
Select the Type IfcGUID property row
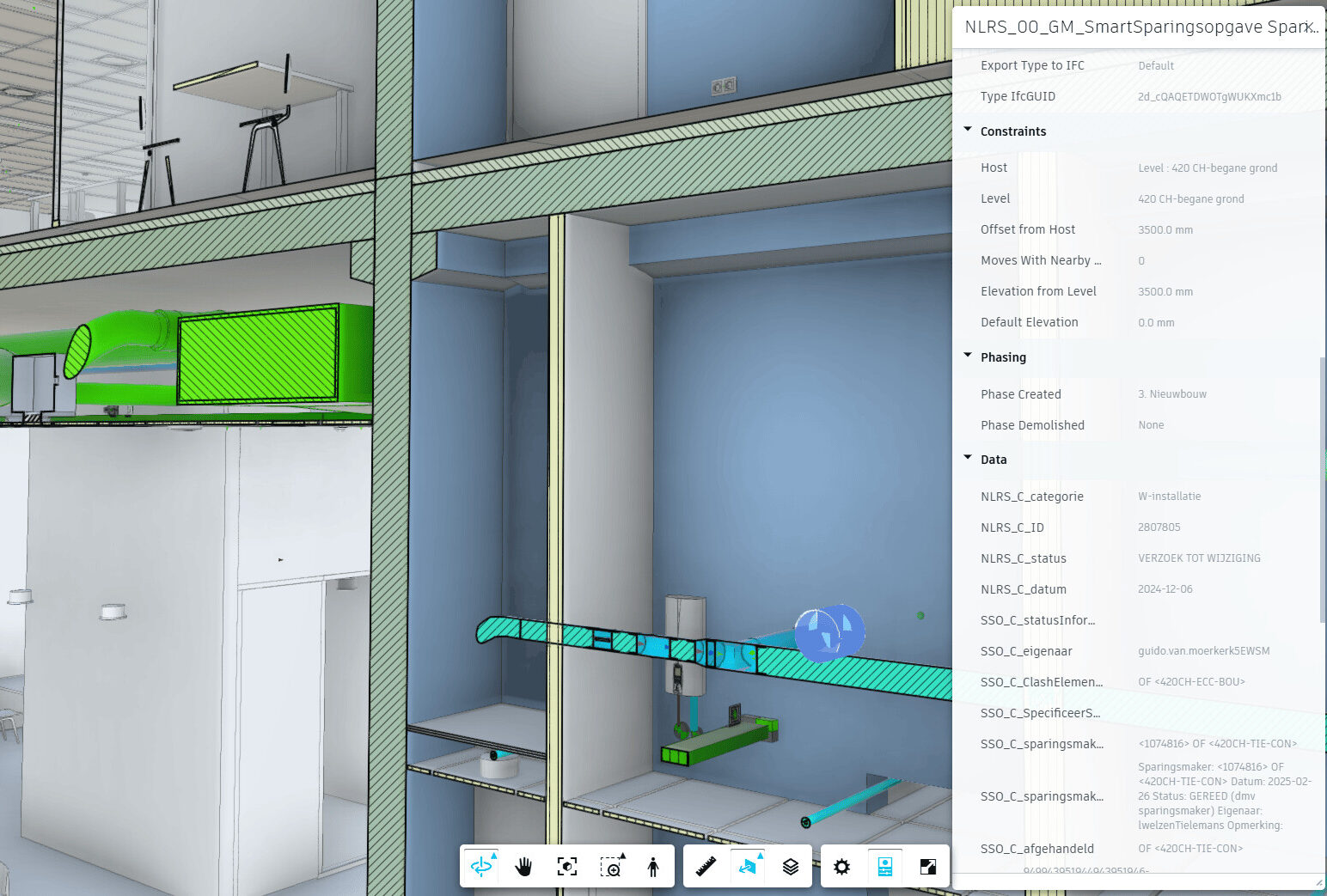point(1139,96)
